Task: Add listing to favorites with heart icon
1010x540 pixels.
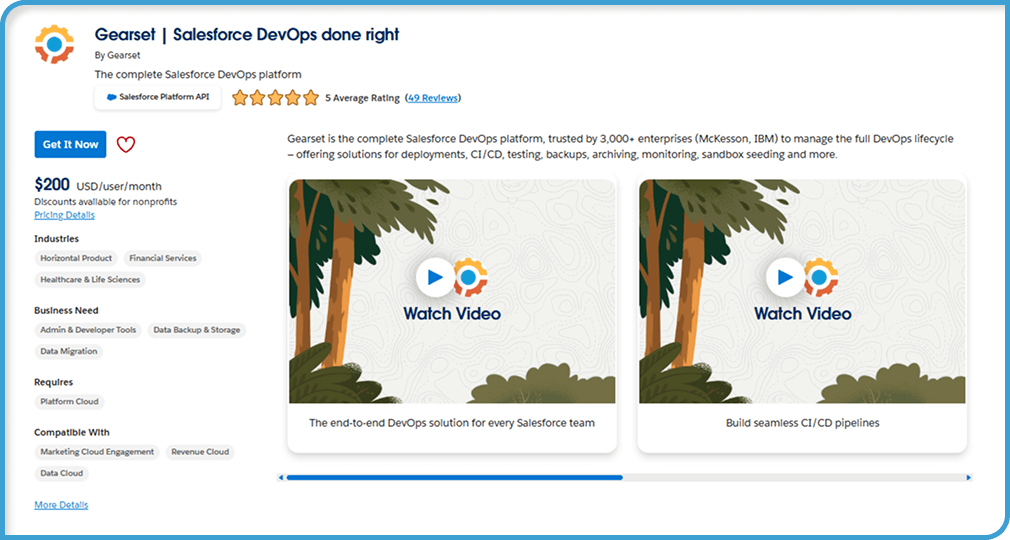Action: coord(125,145)
